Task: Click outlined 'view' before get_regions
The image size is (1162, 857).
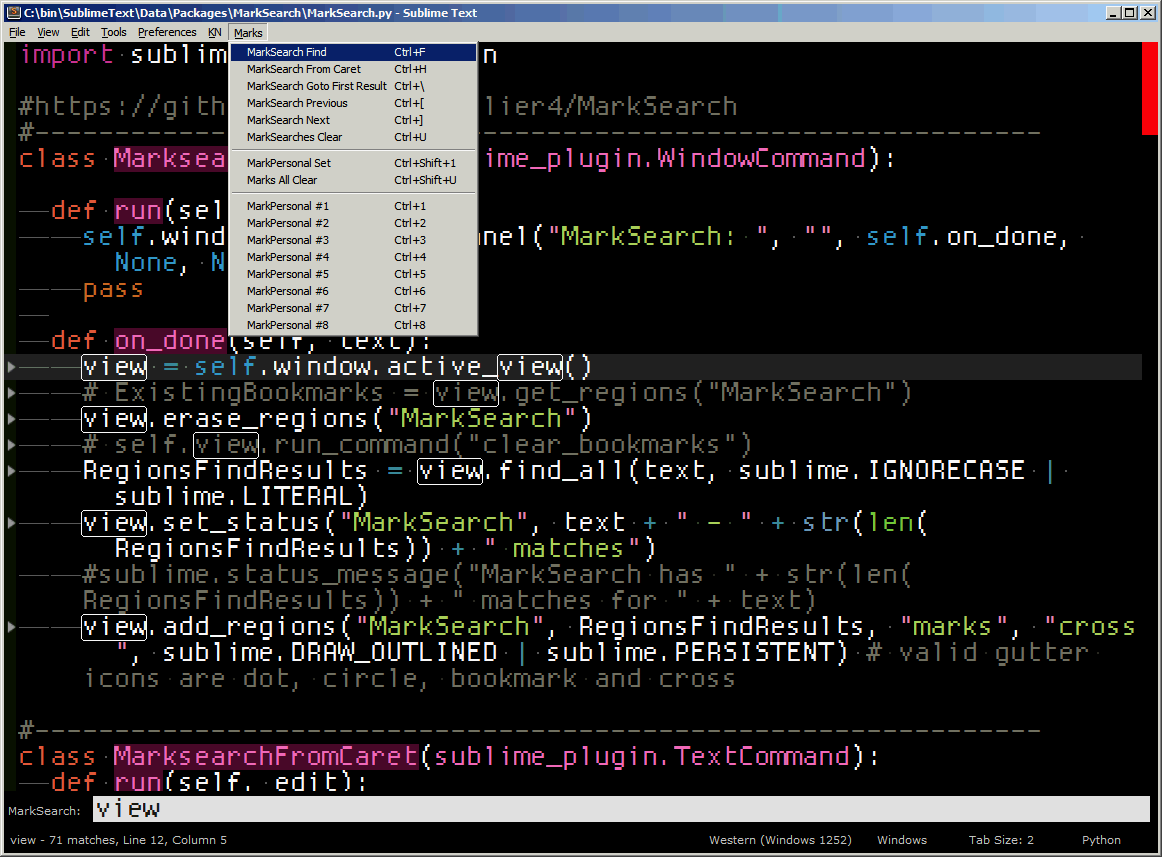Action: (465, 392)
